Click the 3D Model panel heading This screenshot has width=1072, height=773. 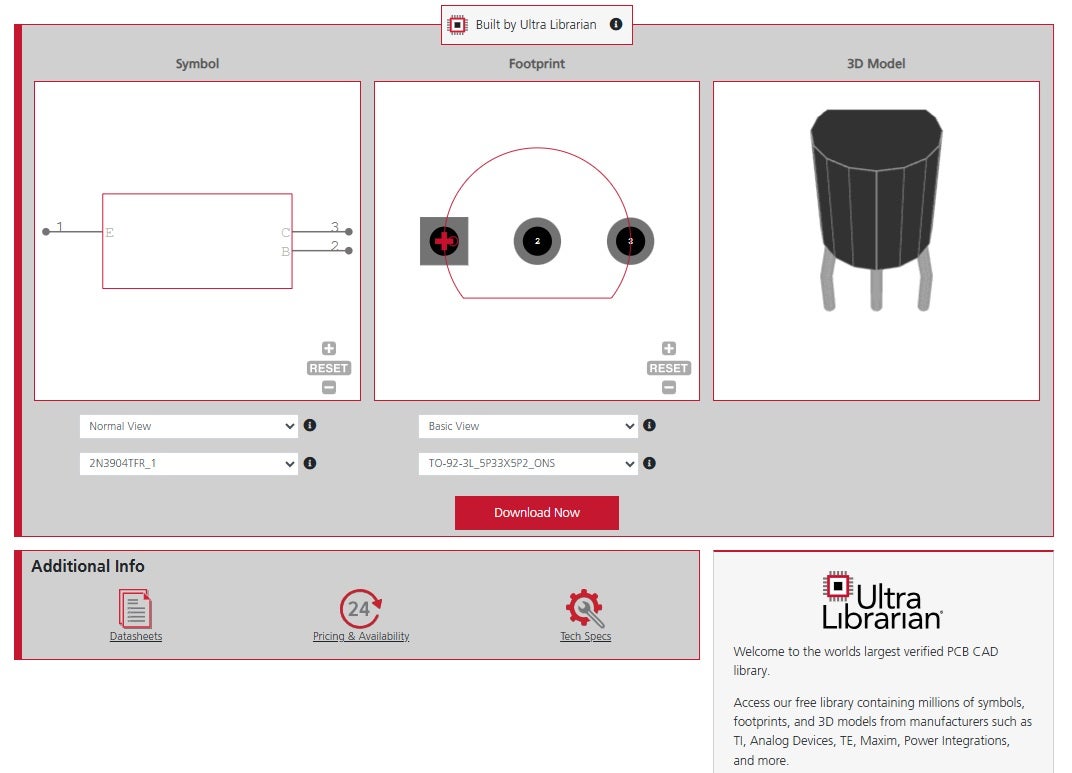point(876,64)
